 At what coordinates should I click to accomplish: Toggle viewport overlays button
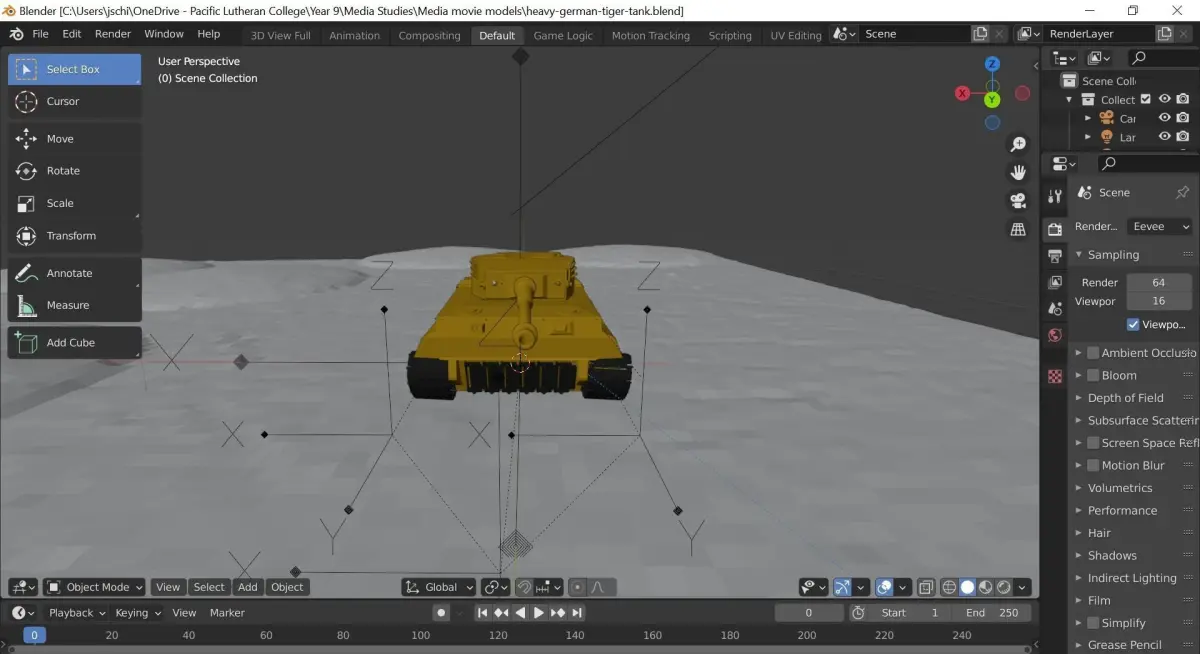tap(884, 587)
